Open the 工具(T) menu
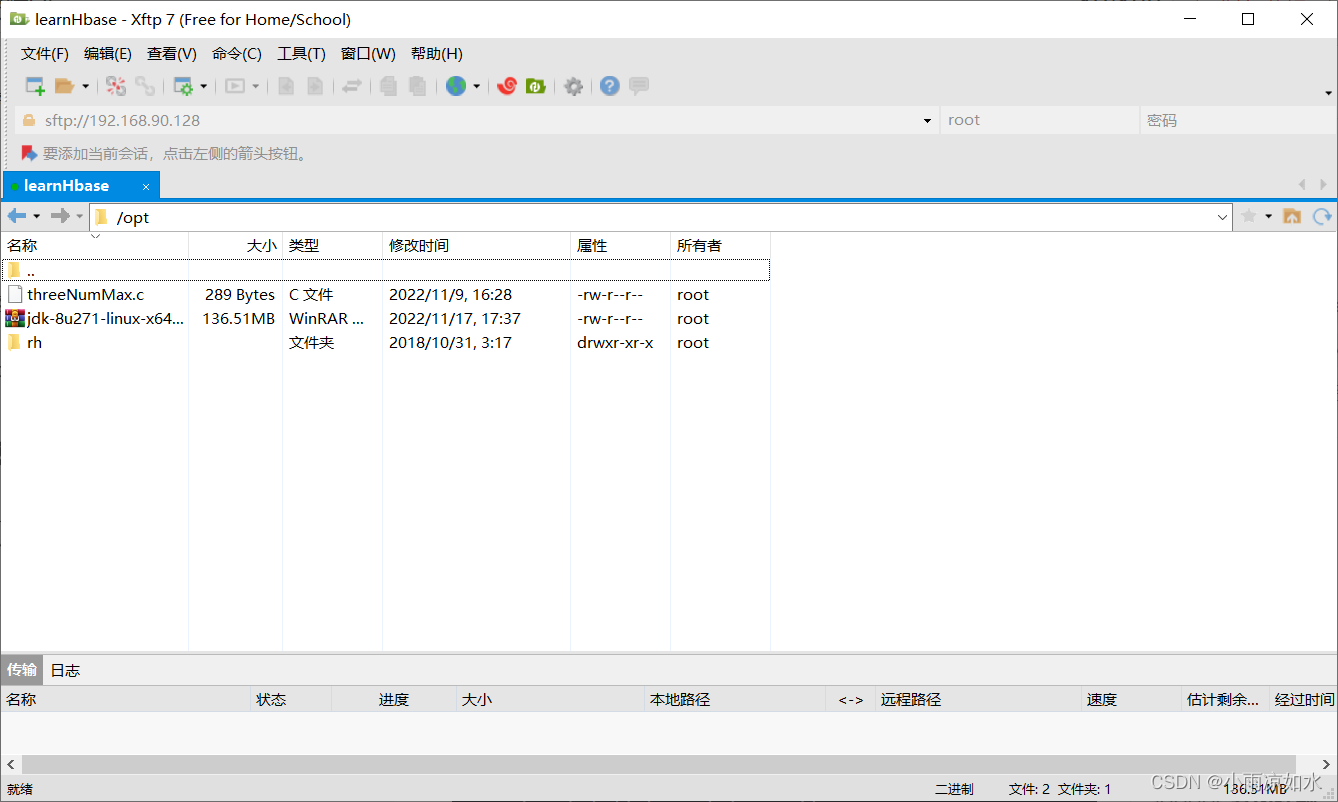The height and width of the screenshot is (802, 1338). (301, 54)
